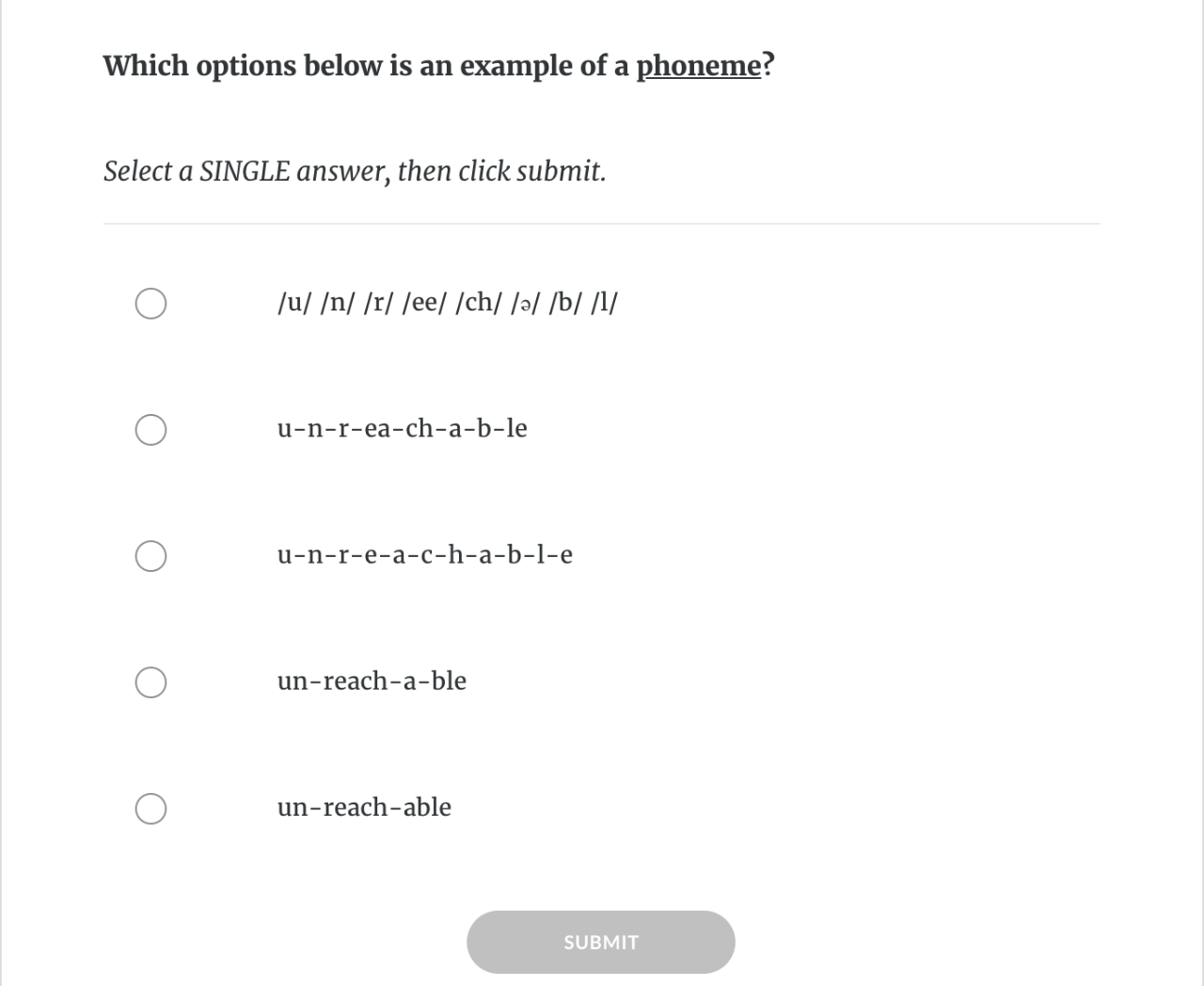Screen dimensions: 1204x986
Task: Select the un-reach-able radio button
Action: (151, 808)
